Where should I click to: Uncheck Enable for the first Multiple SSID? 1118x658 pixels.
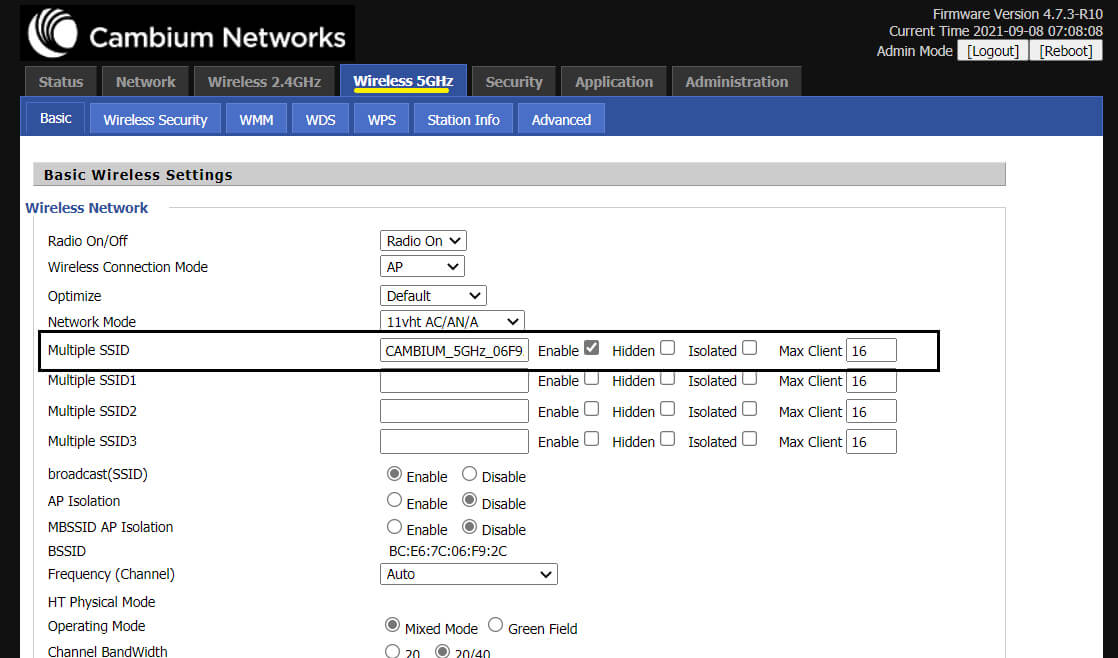tap(591, 349)
